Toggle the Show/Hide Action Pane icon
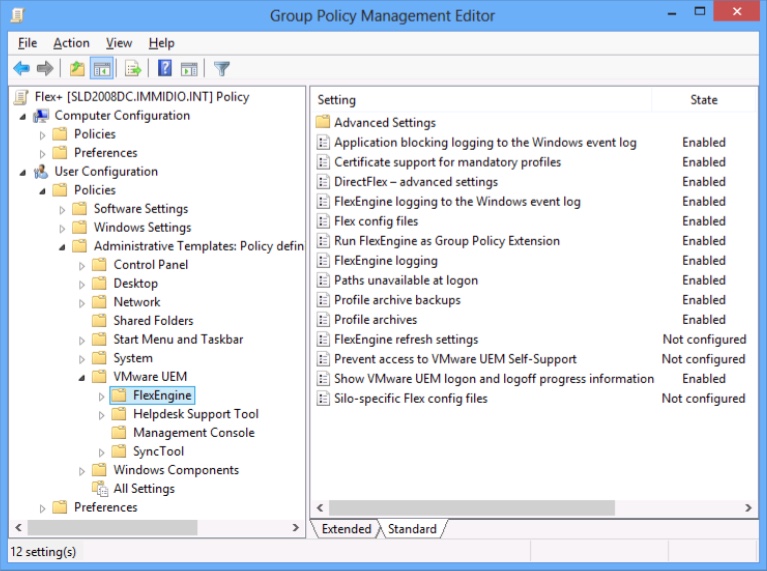Image resolution: width=767 pixels, height=571 pixels. point(189,69)
